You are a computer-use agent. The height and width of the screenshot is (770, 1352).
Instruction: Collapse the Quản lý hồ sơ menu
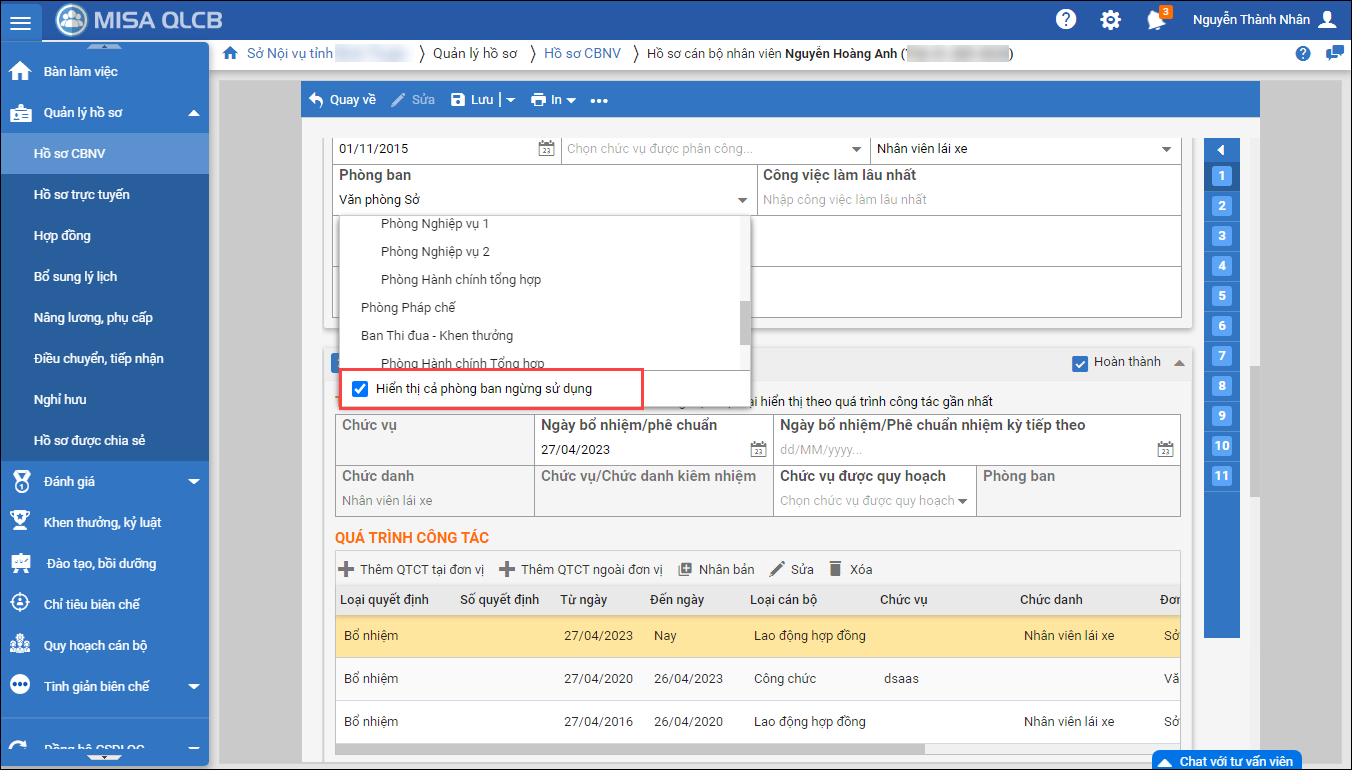[193, 113]
